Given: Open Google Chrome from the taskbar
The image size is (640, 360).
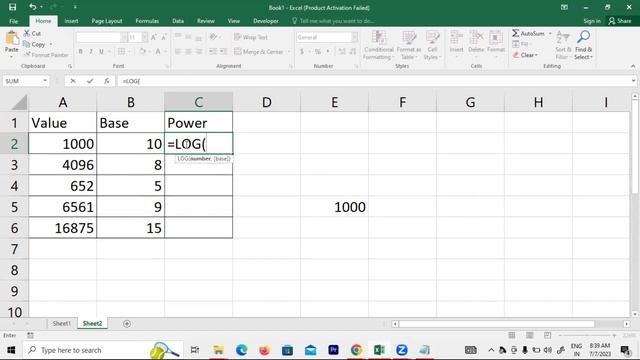Looking at the screenshot, I should 356,350.
